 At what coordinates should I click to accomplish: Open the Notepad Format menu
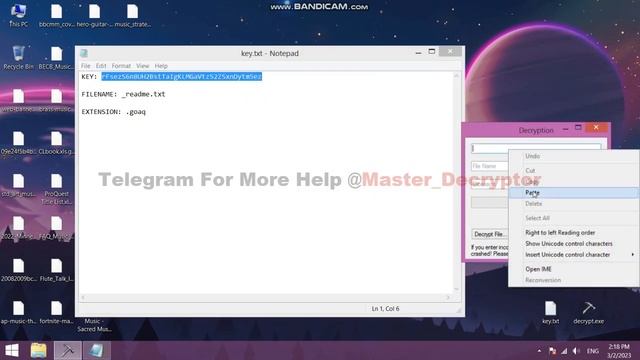coord(121,66)
